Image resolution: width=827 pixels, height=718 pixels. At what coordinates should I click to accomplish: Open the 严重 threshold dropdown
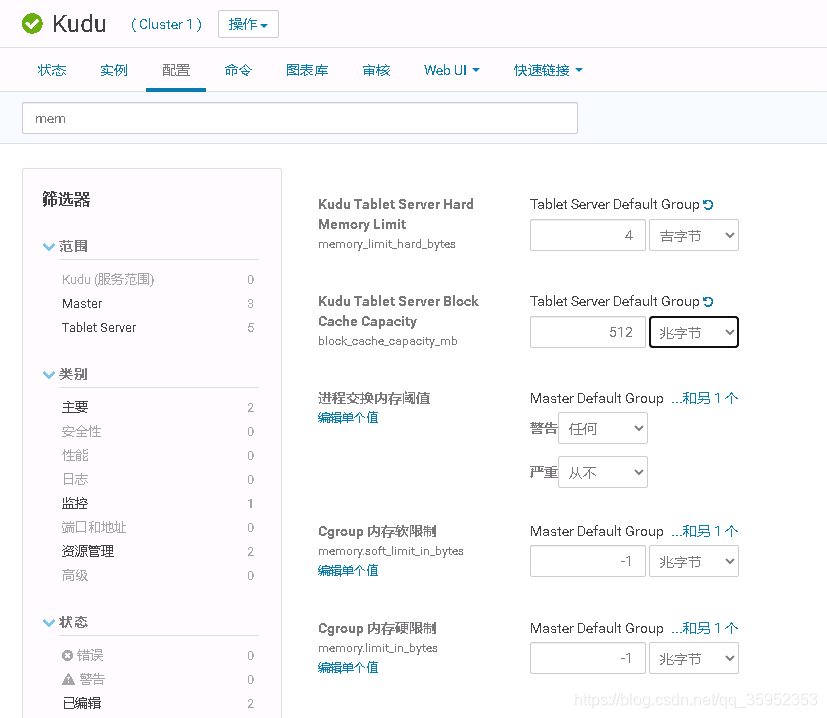(x=602, y=472)
